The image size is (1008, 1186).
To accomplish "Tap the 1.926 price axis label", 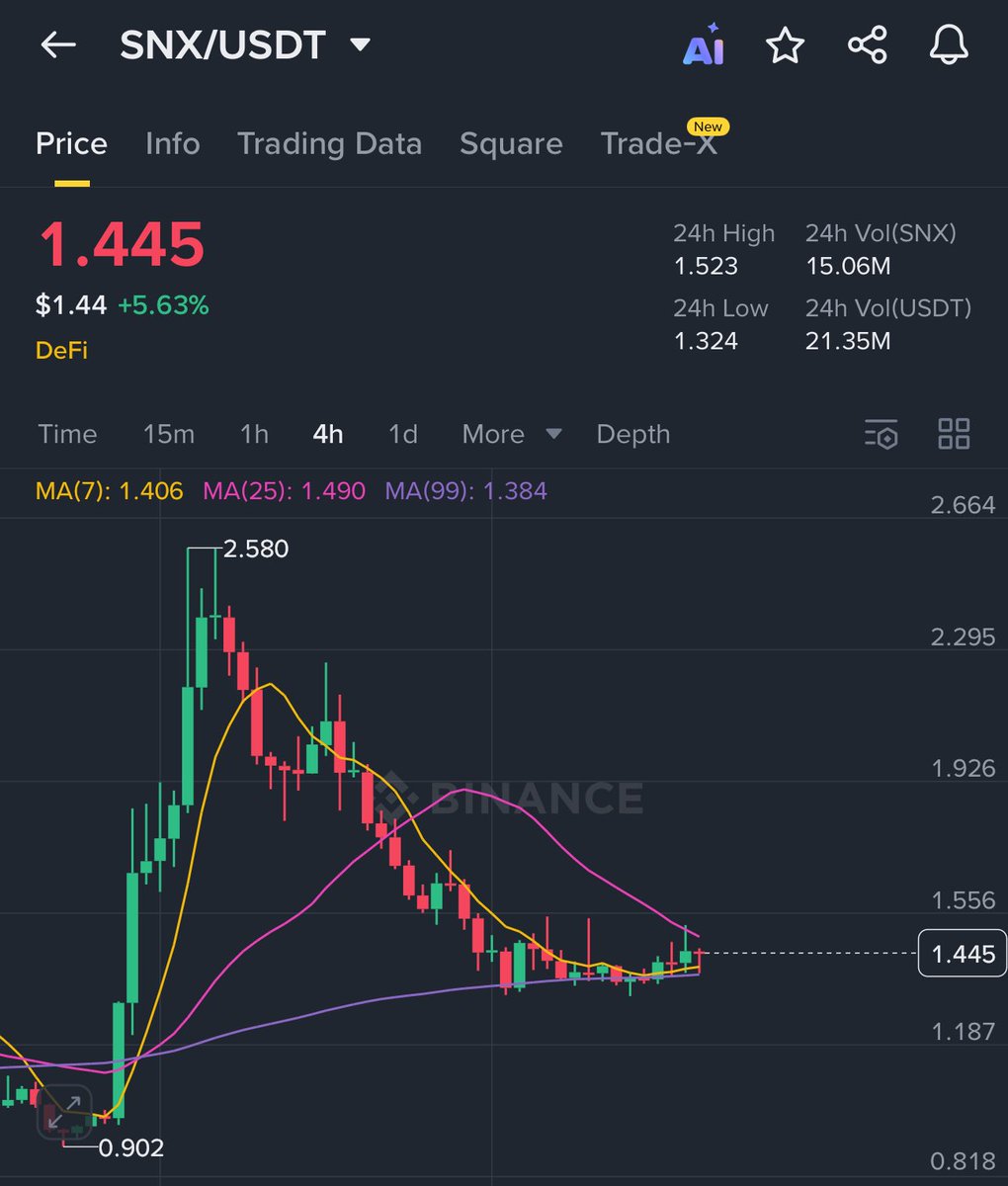I will coord(964,768).
